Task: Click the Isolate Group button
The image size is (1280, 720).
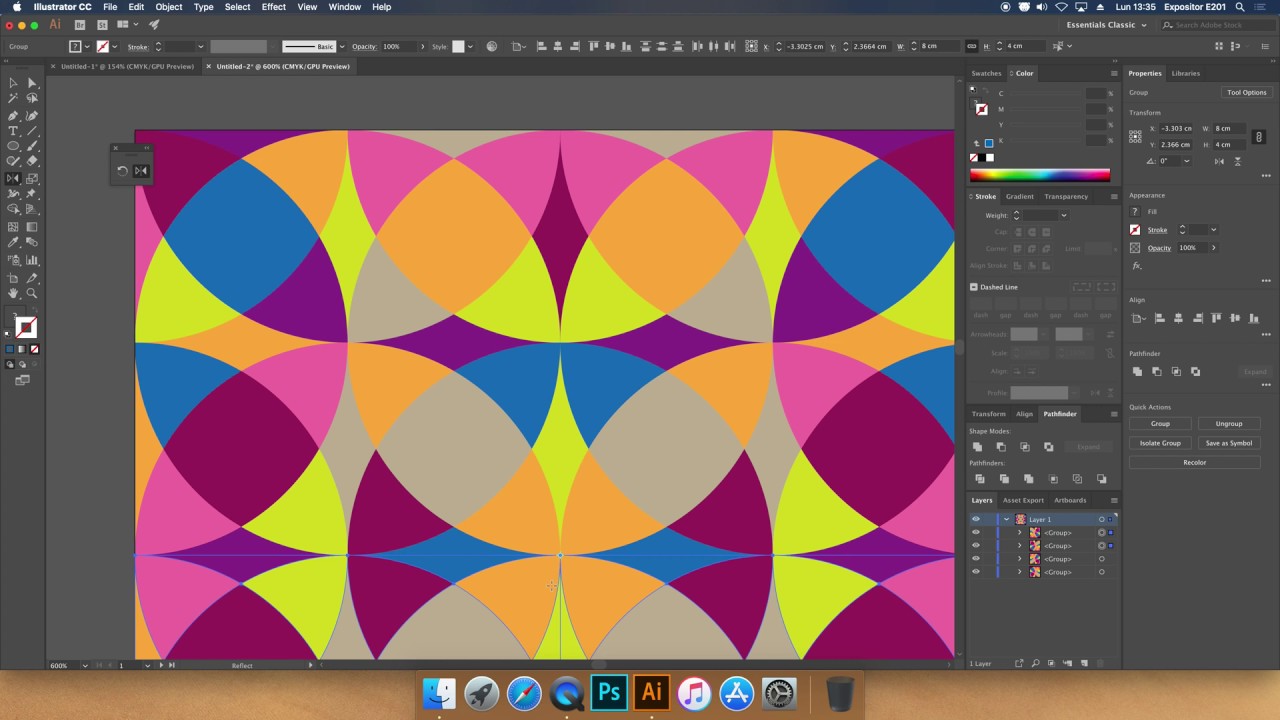Action: pos(1160,443)
